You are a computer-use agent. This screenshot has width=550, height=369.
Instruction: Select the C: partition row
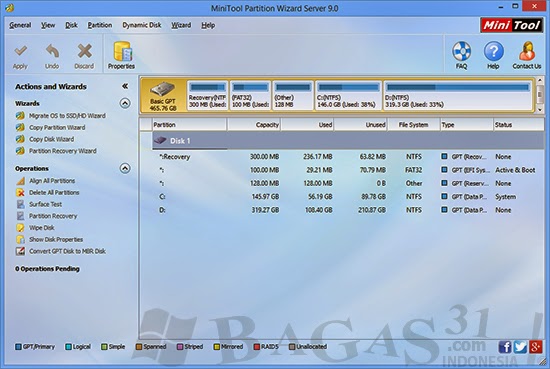[348, 197]
